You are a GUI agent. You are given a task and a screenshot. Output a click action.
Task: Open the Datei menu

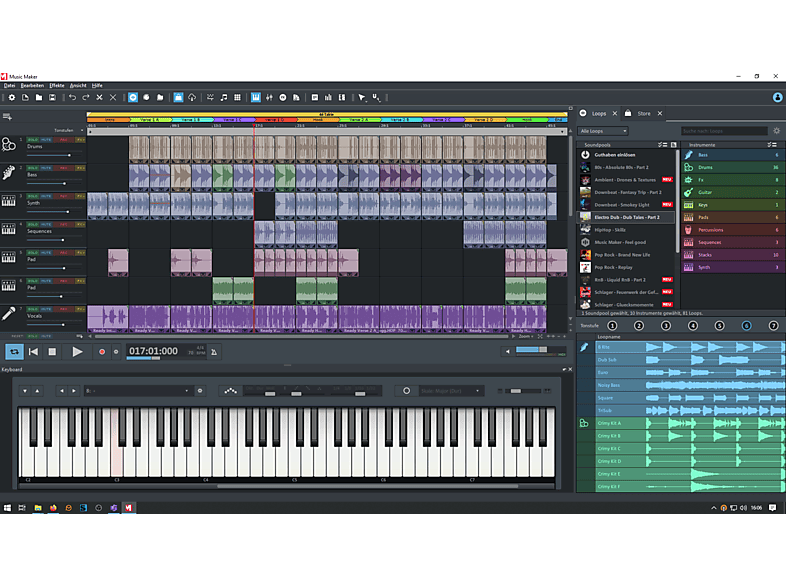[x=10, y=86]
